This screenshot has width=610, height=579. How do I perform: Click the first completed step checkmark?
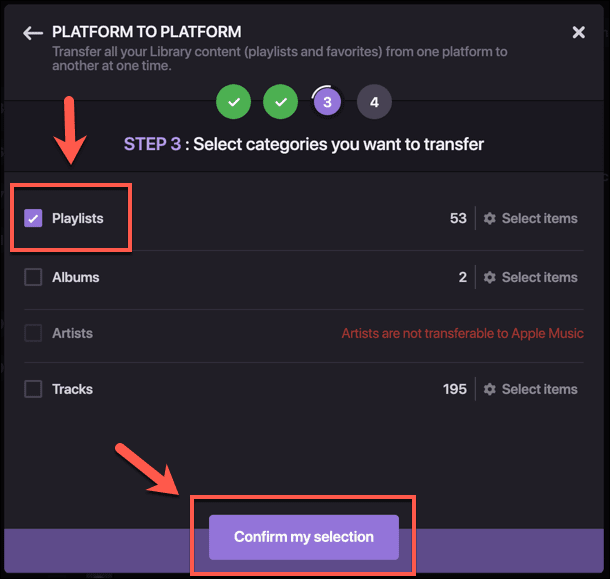coord(233,101)
